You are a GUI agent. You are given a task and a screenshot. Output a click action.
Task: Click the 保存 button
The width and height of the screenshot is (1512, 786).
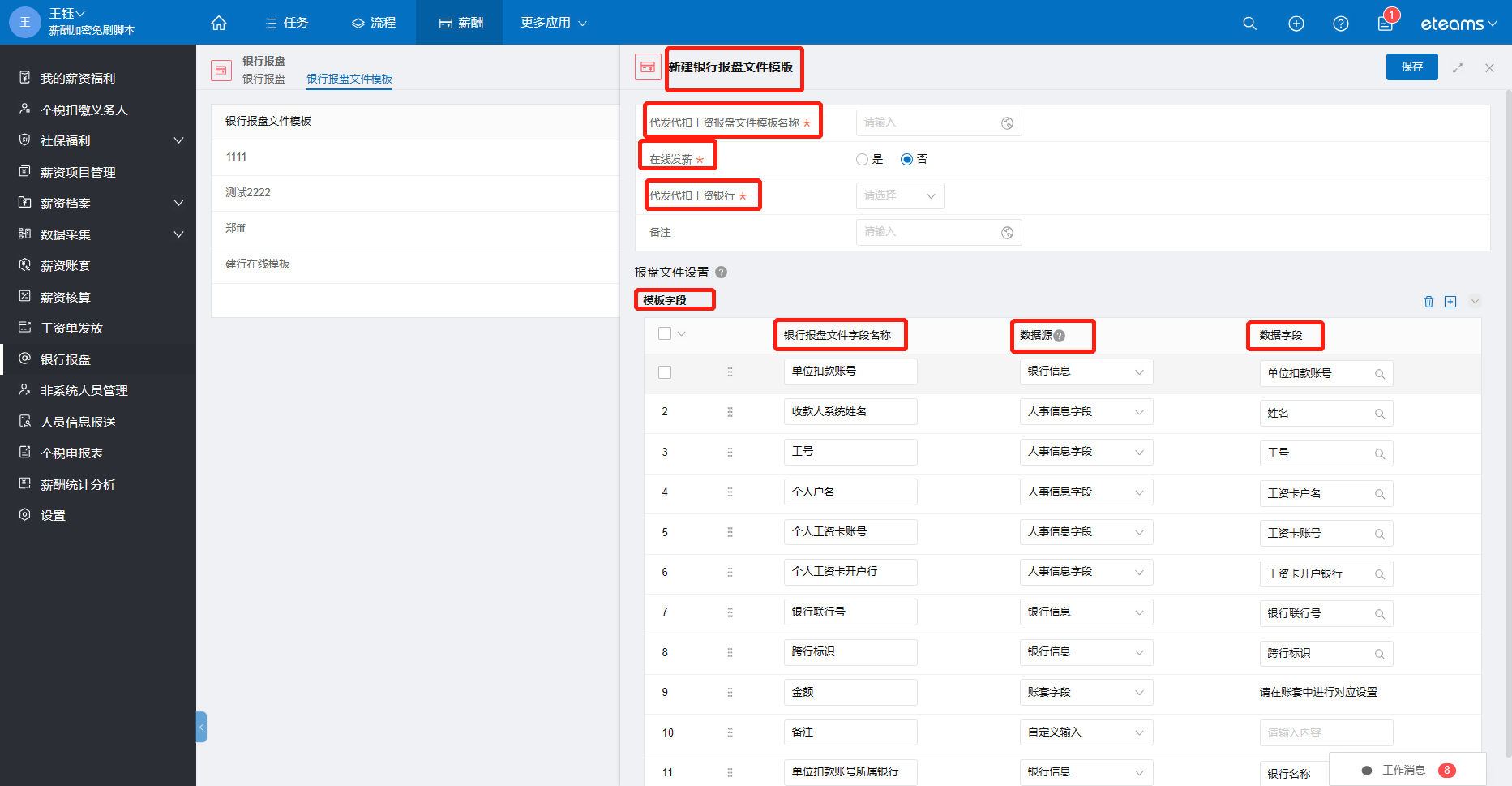click(1412, 67)
